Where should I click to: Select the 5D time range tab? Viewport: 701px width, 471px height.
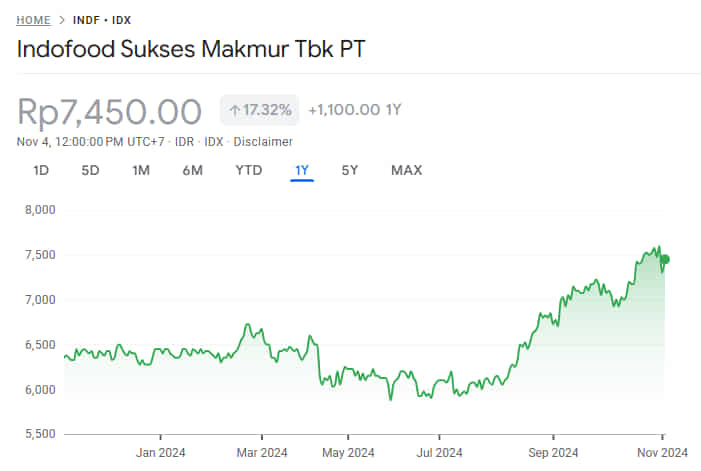tap(90, 170)
